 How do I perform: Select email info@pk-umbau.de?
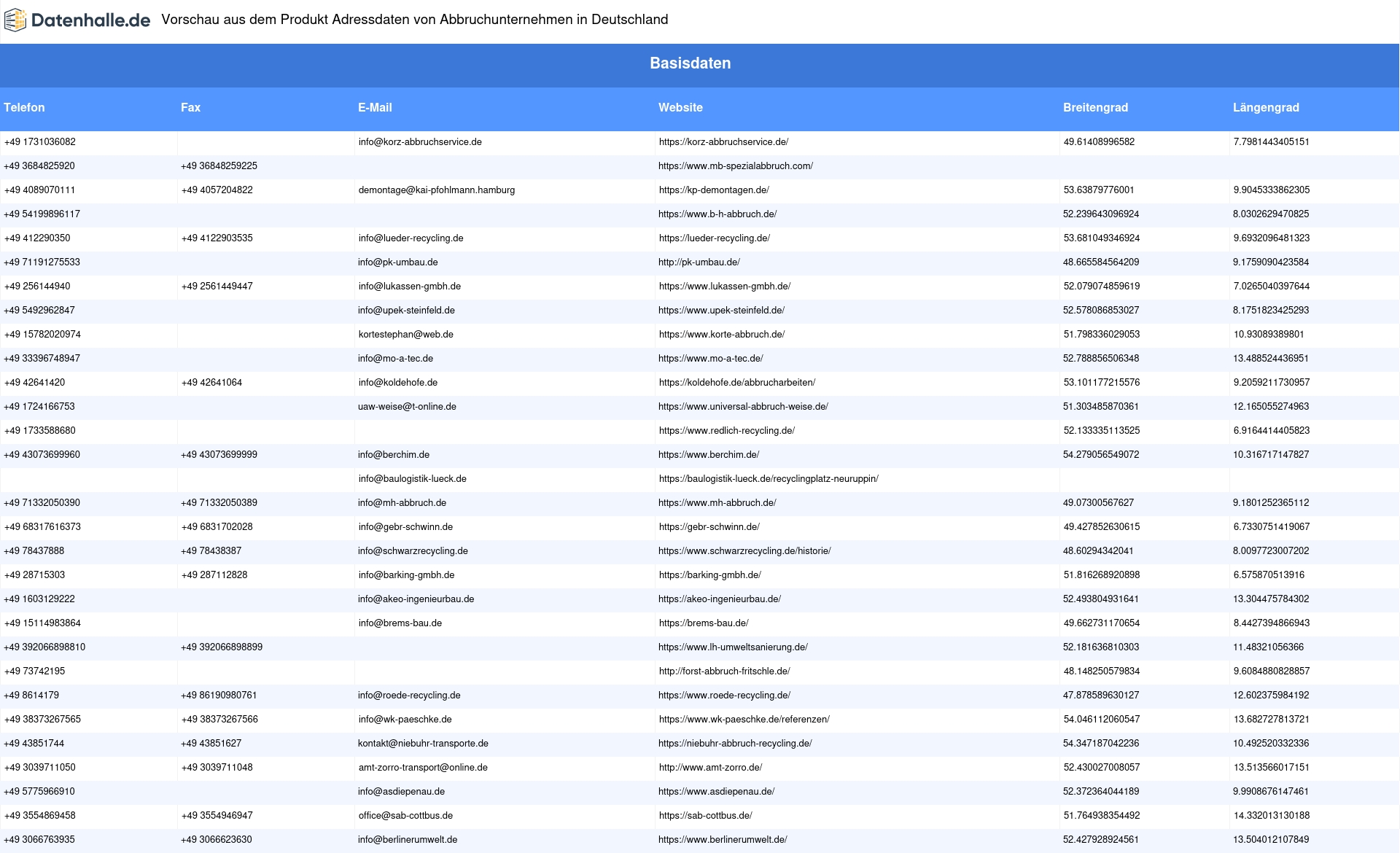398,262
